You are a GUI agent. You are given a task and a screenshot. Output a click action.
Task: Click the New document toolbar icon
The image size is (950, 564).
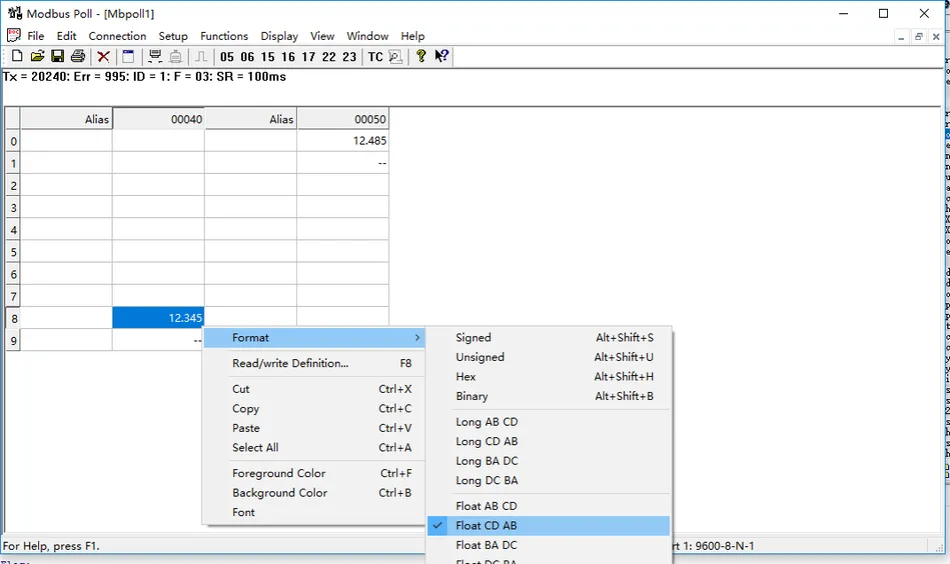pyautogui.click(x=17, y=57)
